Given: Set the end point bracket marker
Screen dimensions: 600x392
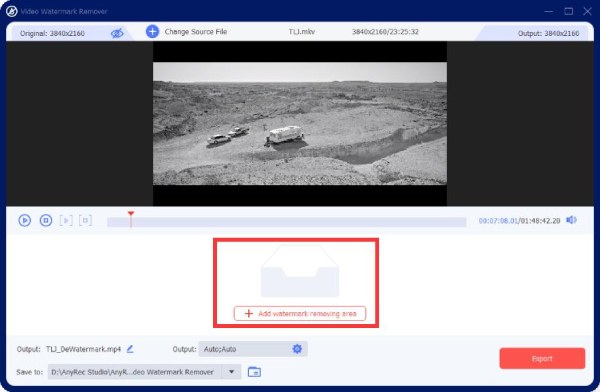Looking at the screenshot, I should point(85,220).
